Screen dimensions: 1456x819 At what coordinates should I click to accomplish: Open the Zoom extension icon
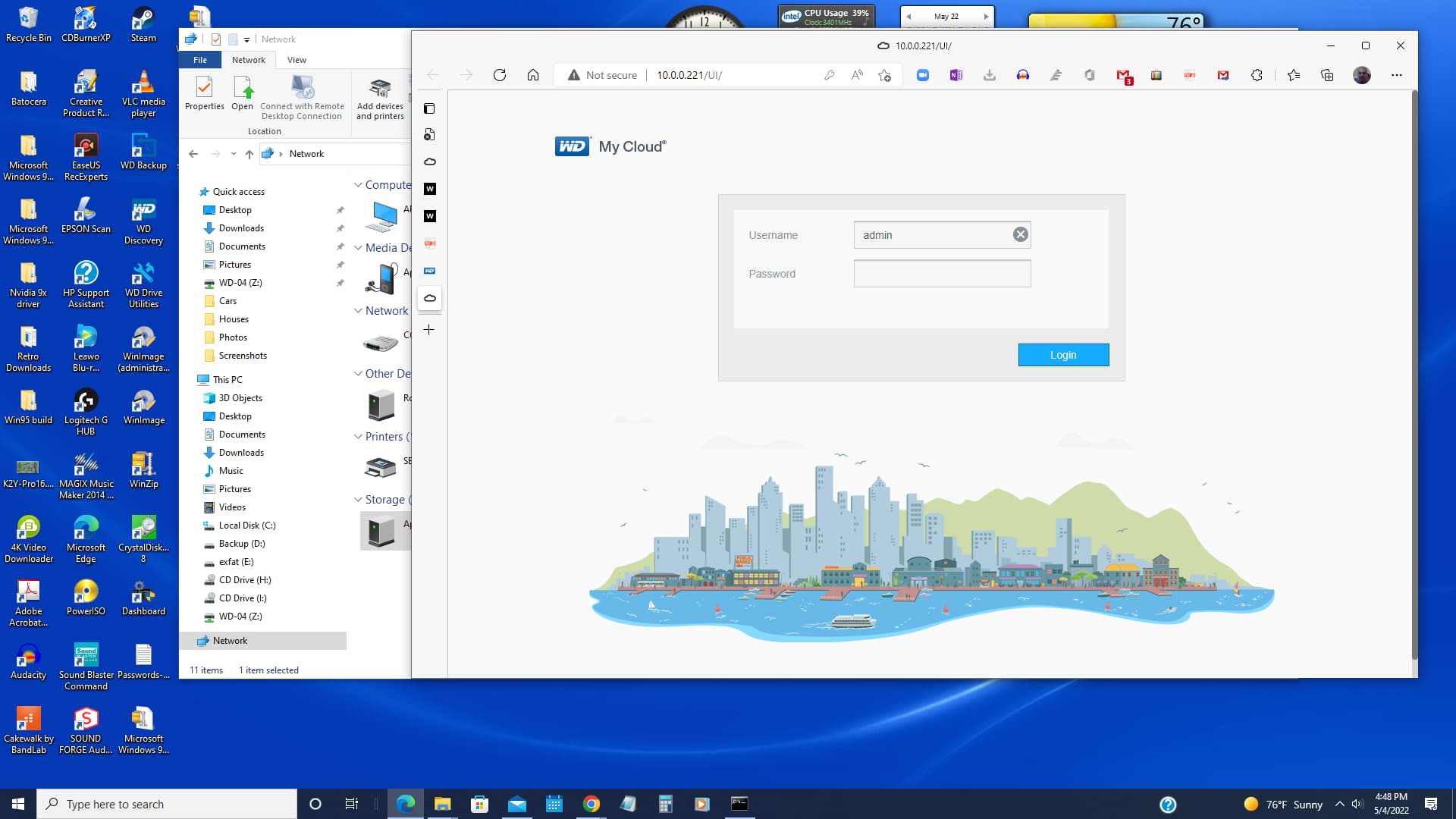point(922,75)
